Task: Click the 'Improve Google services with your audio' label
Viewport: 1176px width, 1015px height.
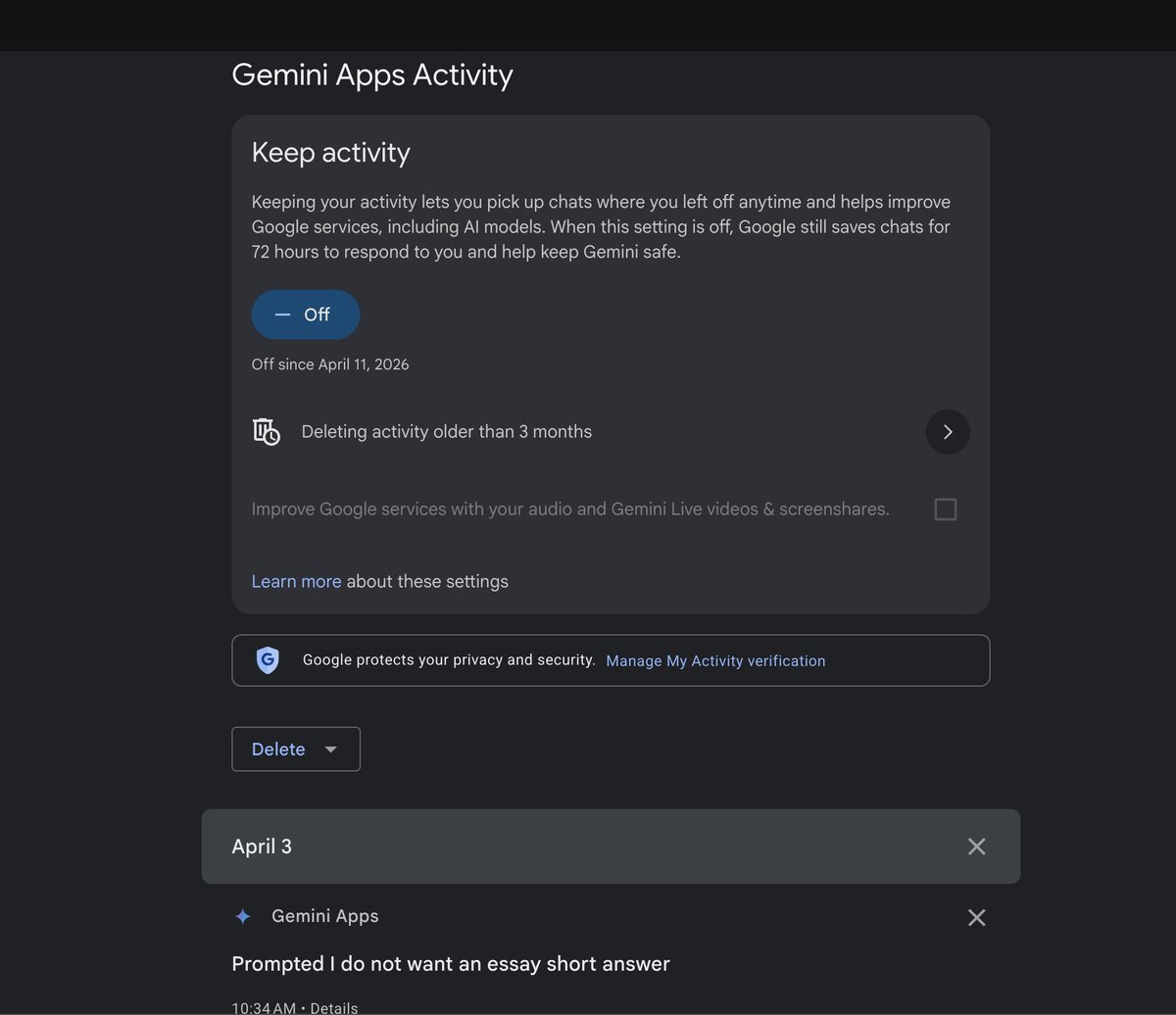Action: click(x=570, y=509)
